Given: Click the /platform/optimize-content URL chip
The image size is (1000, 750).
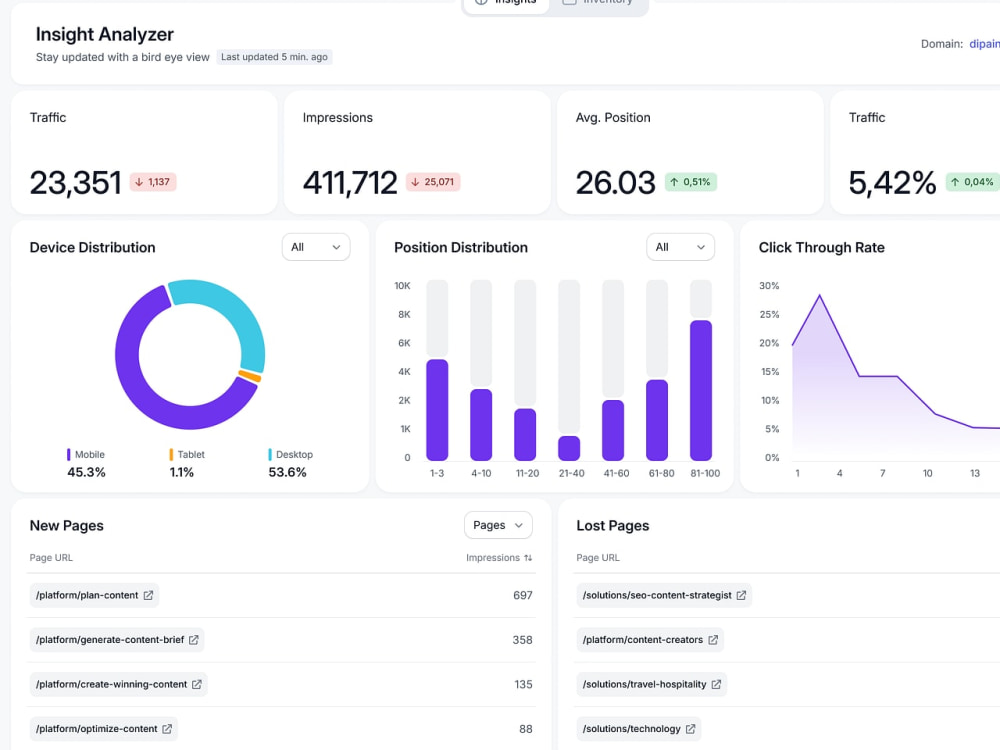Looking at the screenshot, I should (103, 729).
